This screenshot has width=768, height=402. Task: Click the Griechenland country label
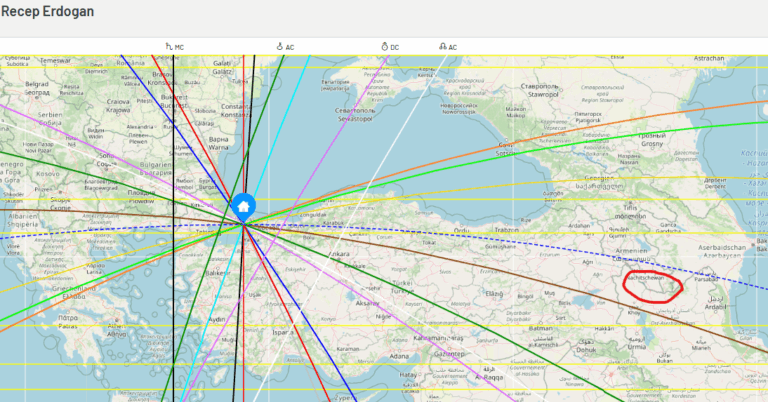(75, 289)
